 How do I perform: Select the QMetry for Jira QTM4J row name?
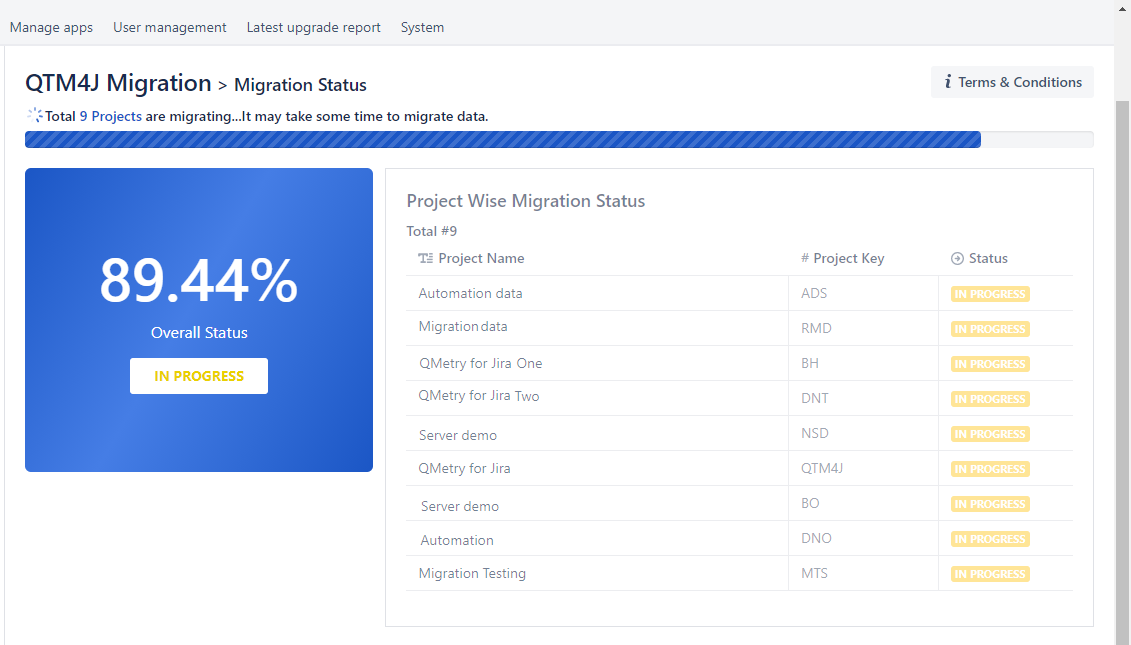pyautogui.click(x=465, y=469)
